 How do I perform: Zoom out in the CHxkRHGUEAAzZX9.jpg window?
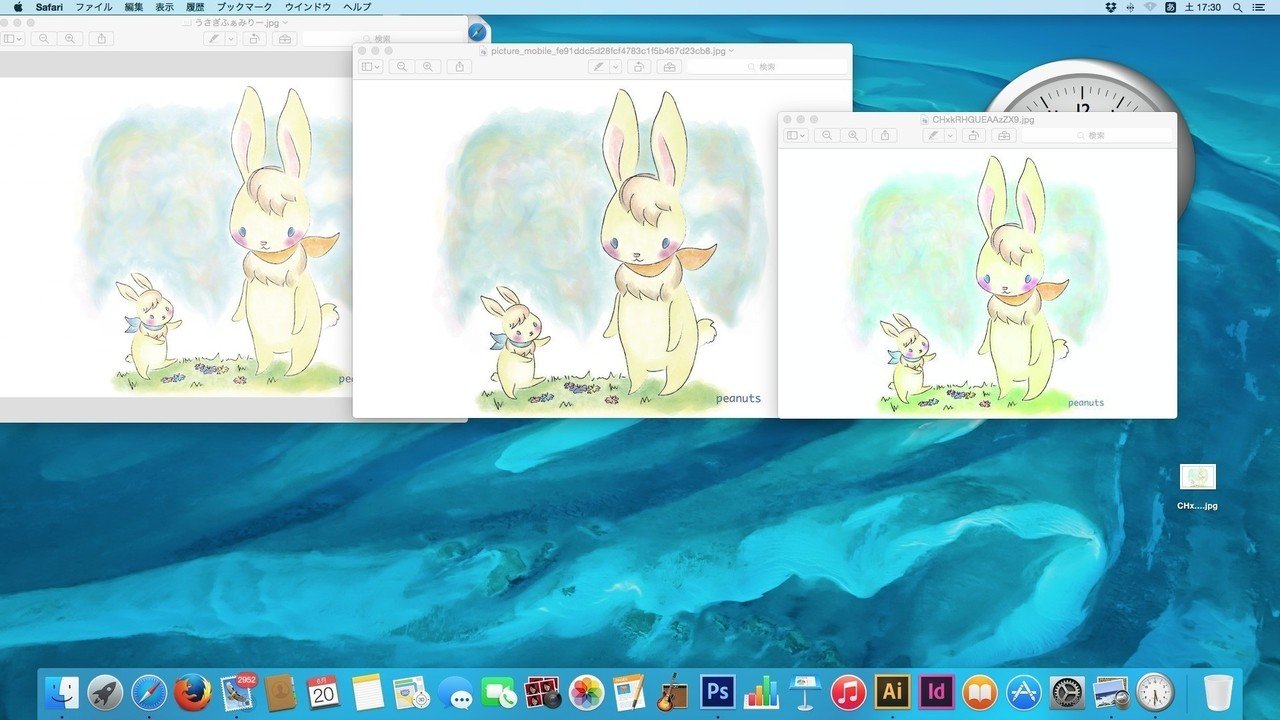[x=825, y=135]
